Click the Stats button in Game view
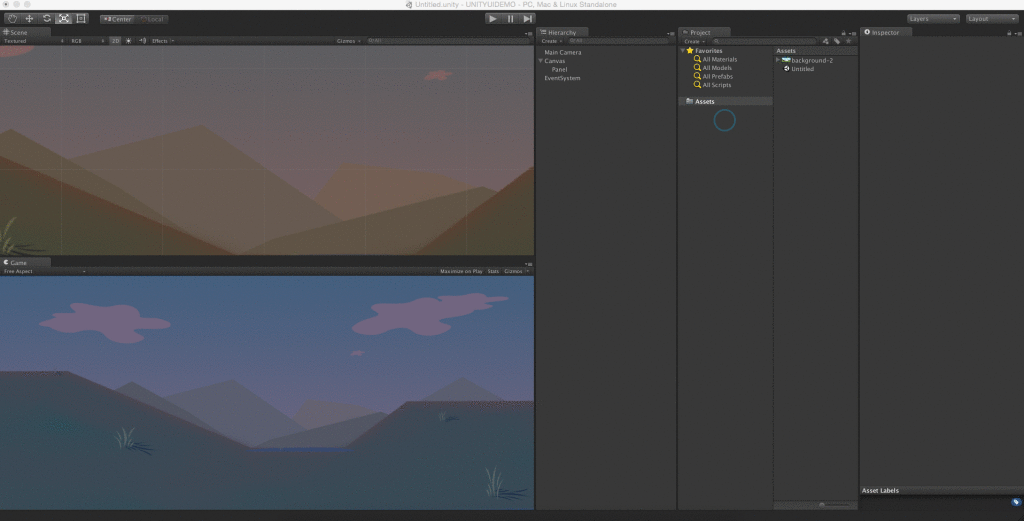The image size is (1024, 521). 493,271
